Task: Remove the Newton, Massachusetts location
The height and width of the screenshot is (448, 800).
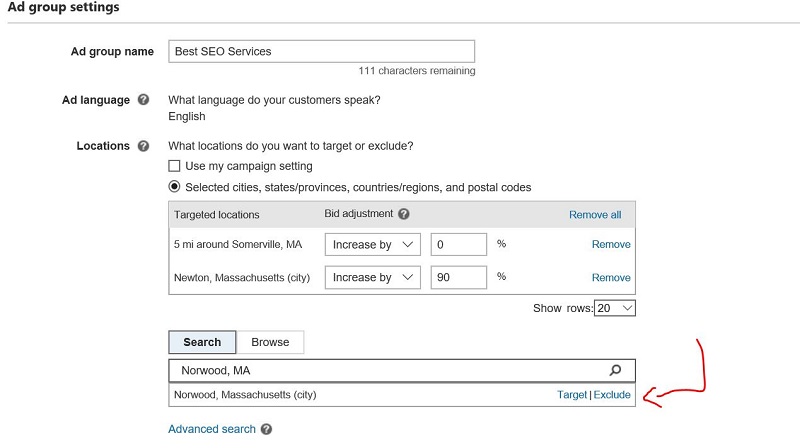Action: [611, 278]
